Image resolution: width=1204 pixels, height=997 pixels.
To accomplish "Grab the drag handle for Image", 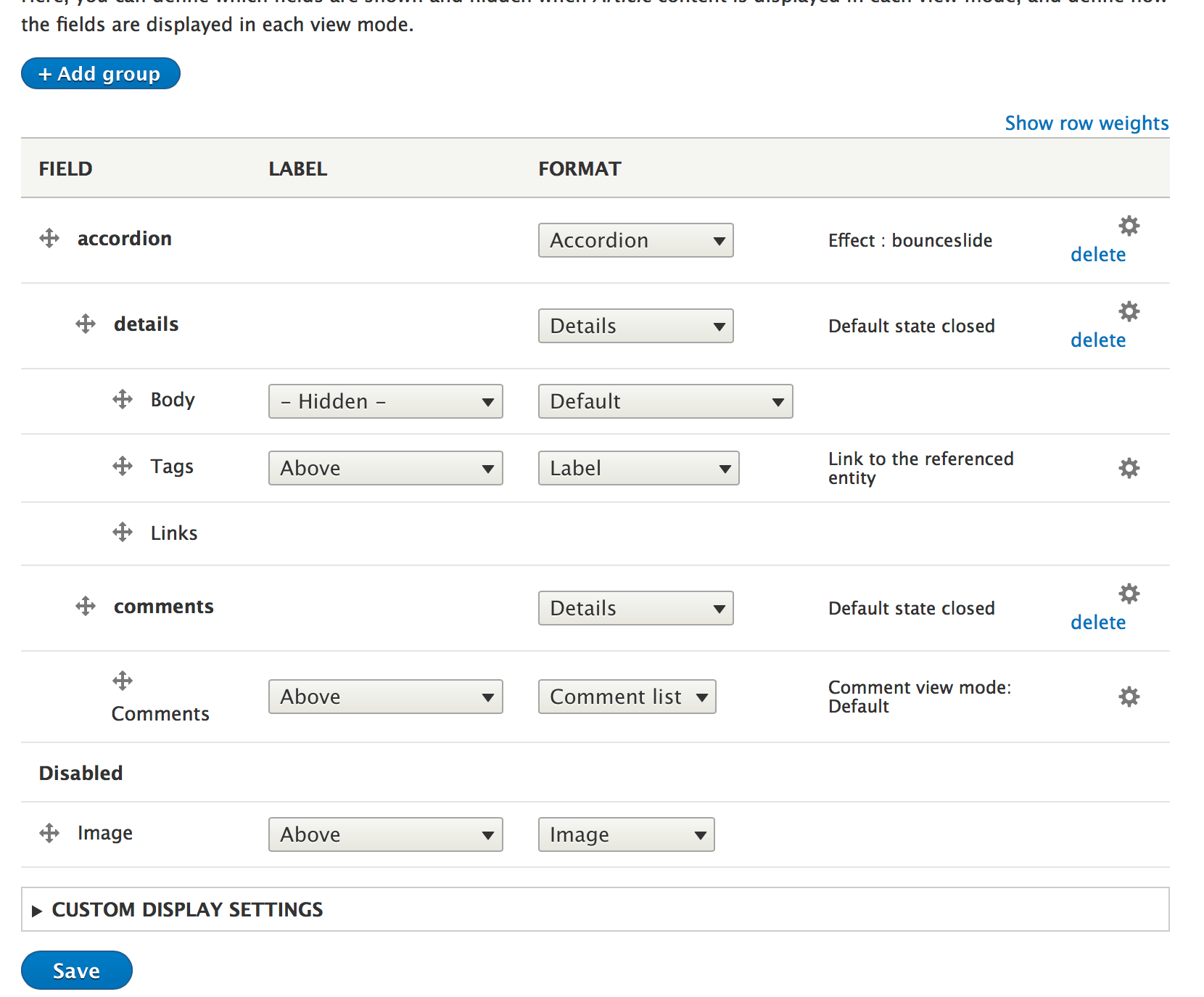I will (49, 832).
